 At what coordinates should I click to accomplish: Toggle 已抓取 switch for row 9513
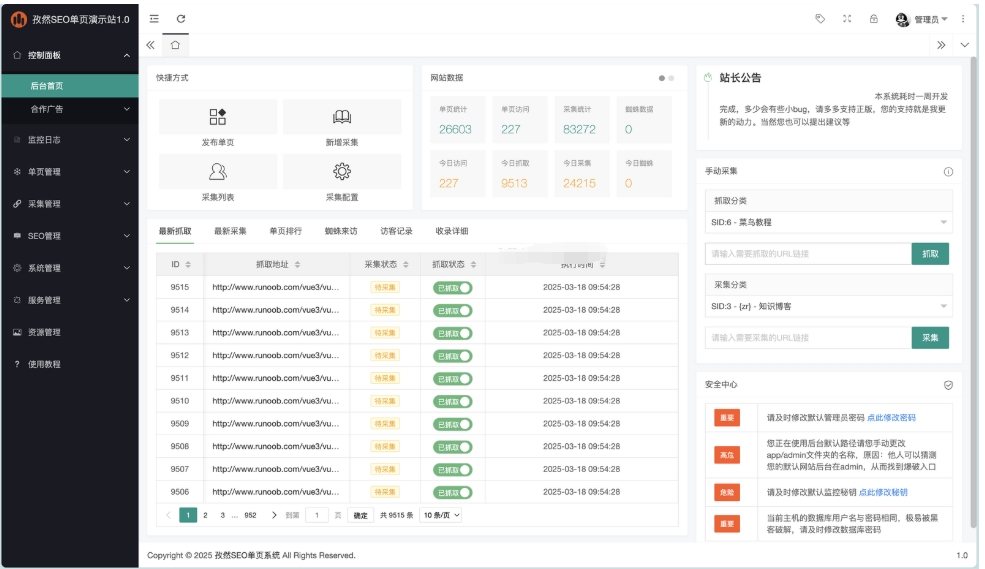click(452, 333)
